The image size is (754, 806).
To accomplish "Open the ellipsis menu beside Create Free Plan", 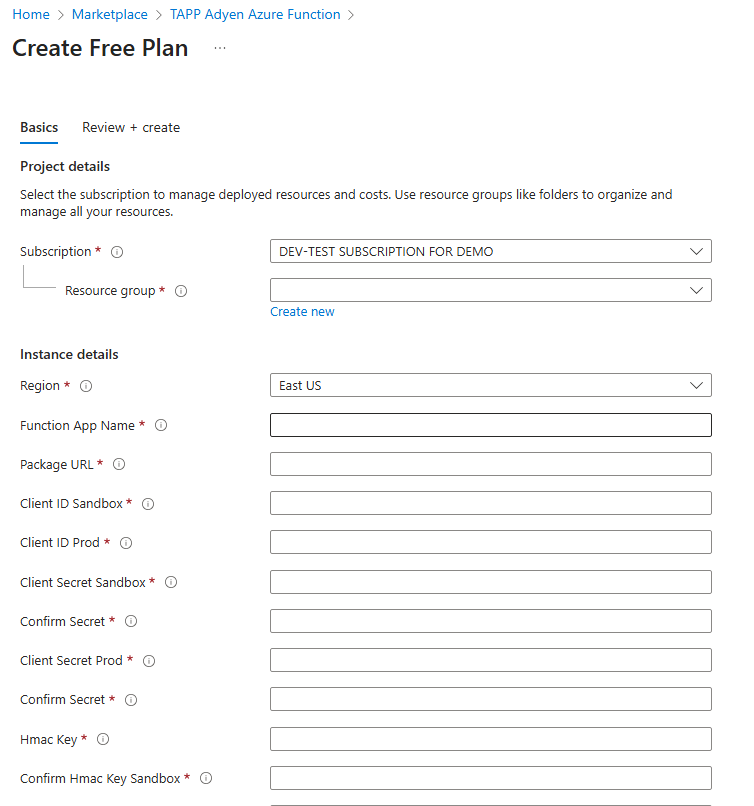I will (220, 48).
